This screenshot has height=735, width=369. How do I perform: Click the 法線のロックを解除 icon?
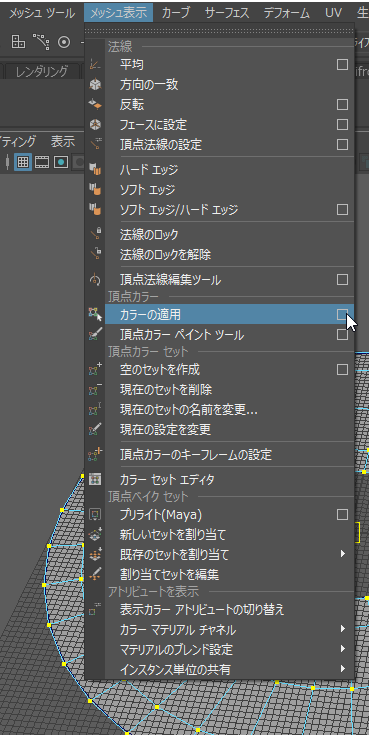[95, 255]
